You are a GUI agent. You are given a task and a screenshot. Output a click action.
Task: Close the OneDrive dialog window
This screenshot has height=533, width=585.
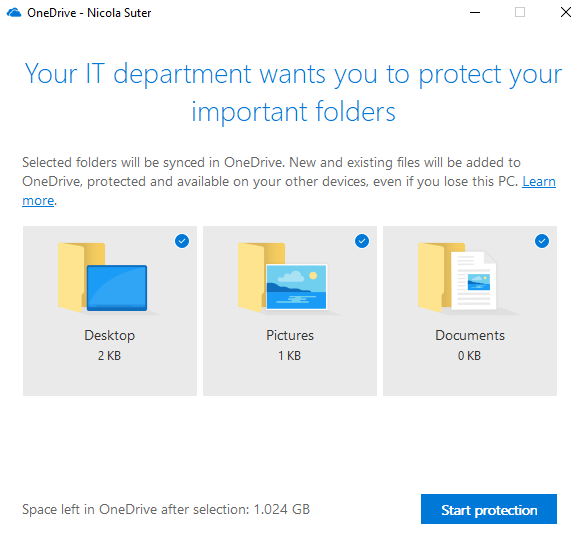pyautogui.click(x=566, y=12)
